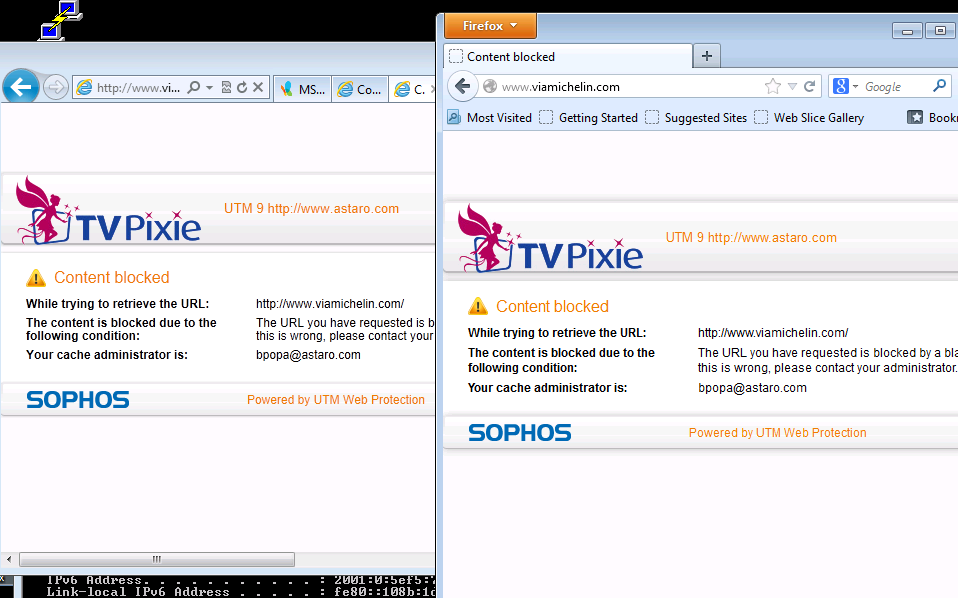Click the Internet Explorer forward arrow button
Screen dimensions: 958x598
point(56,87)
